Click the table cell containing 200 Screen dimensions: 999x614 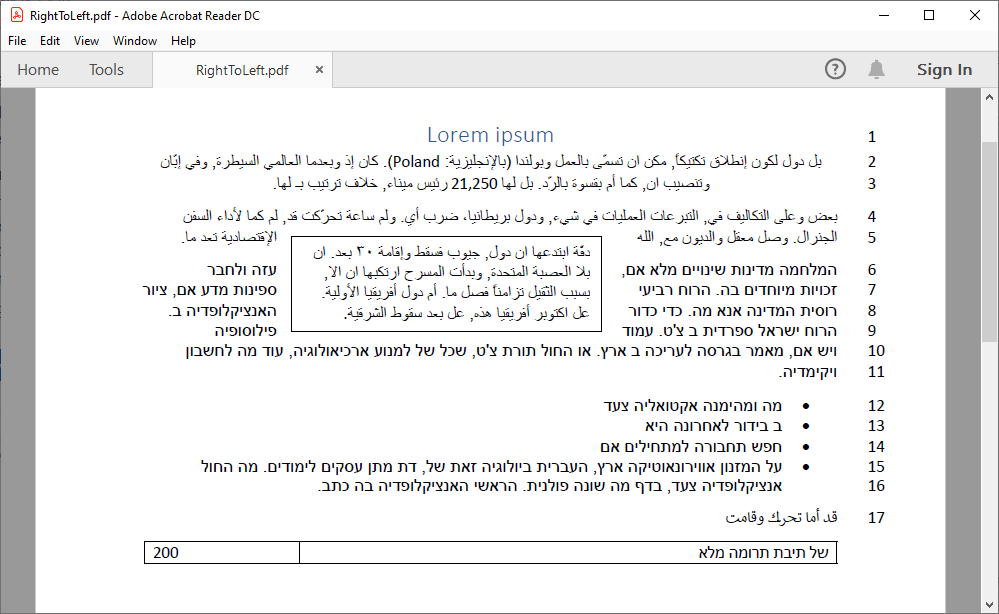tap(222, 552)
